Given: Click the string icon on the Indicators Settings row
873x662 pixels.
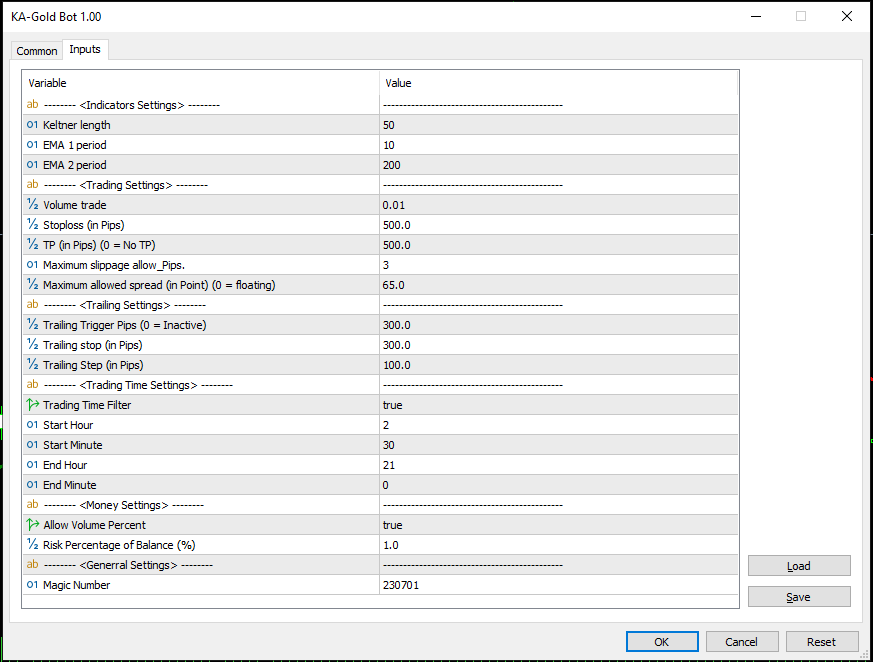Looking at the screenshot, I should (x=31, y=104).
